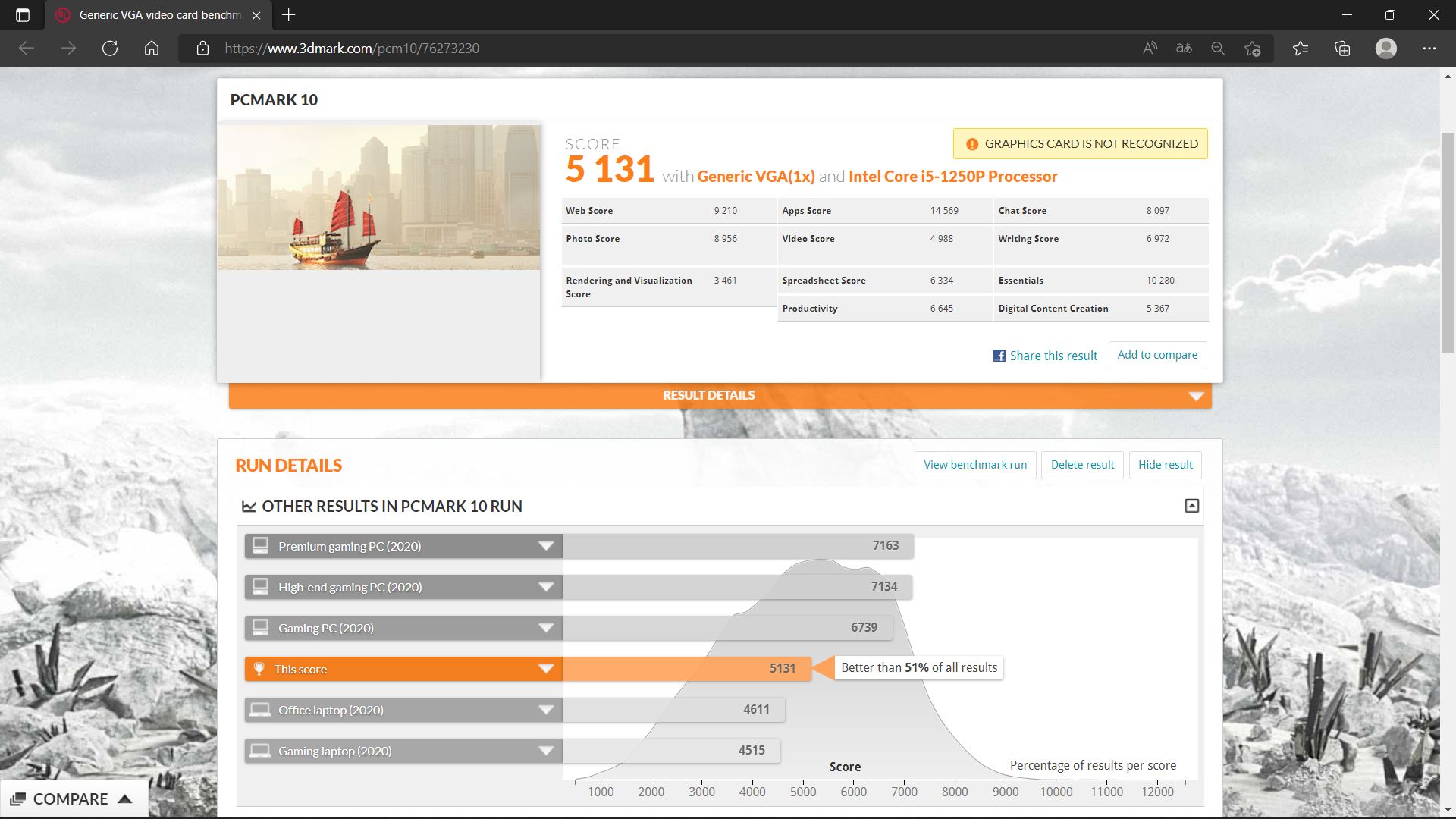Open browser Settings and more menu
The width and height of the screenshot is (1456, 819).
1429,49
